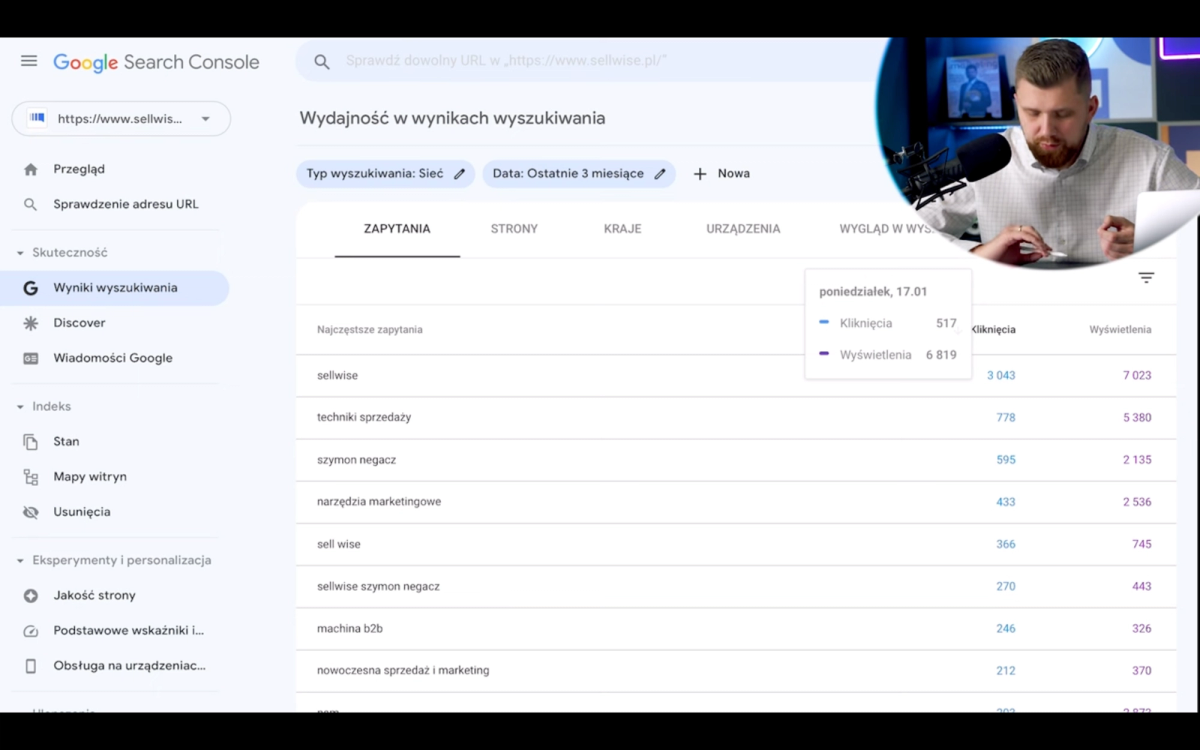Click the Mapy witryn sitemap icon
The height and width of the screenshot is (750, 1200).
click(31, 477)
